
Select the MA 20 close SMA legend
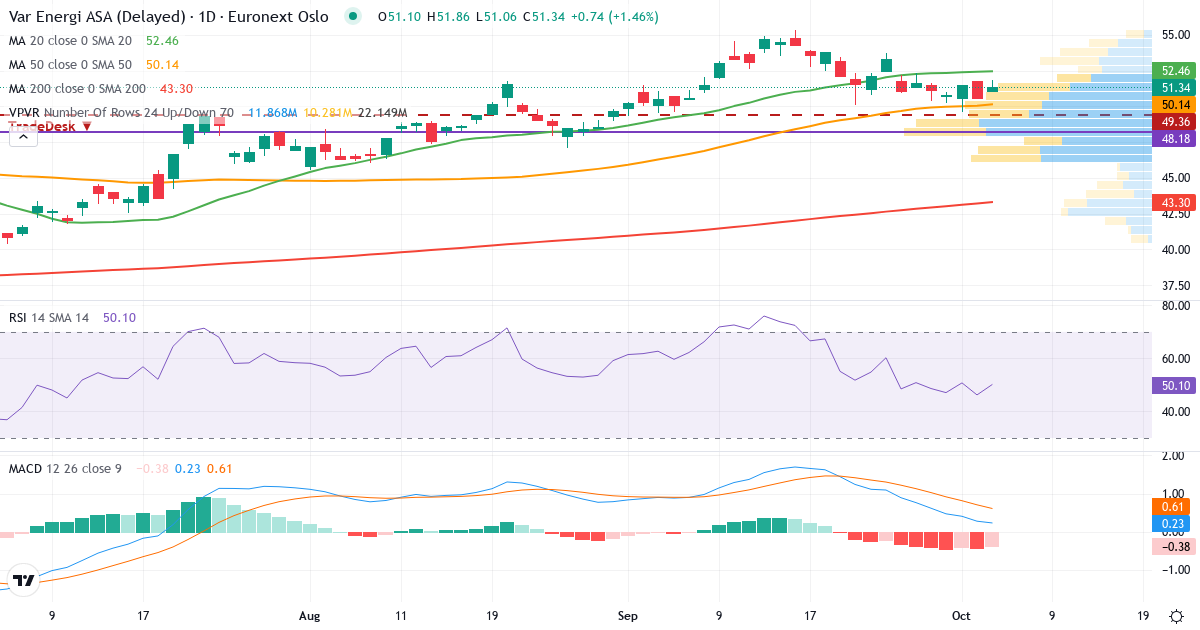70,41
